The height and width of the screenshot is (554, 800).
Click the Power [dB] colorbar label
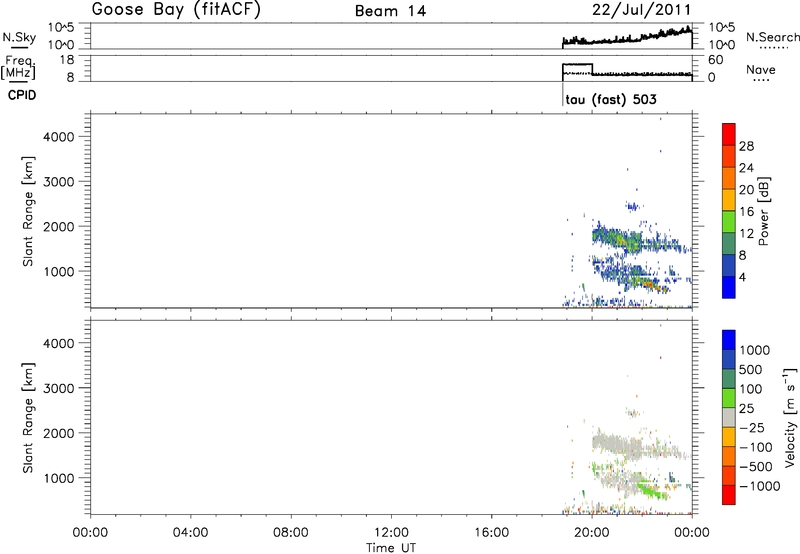click(x=763, y=211)
